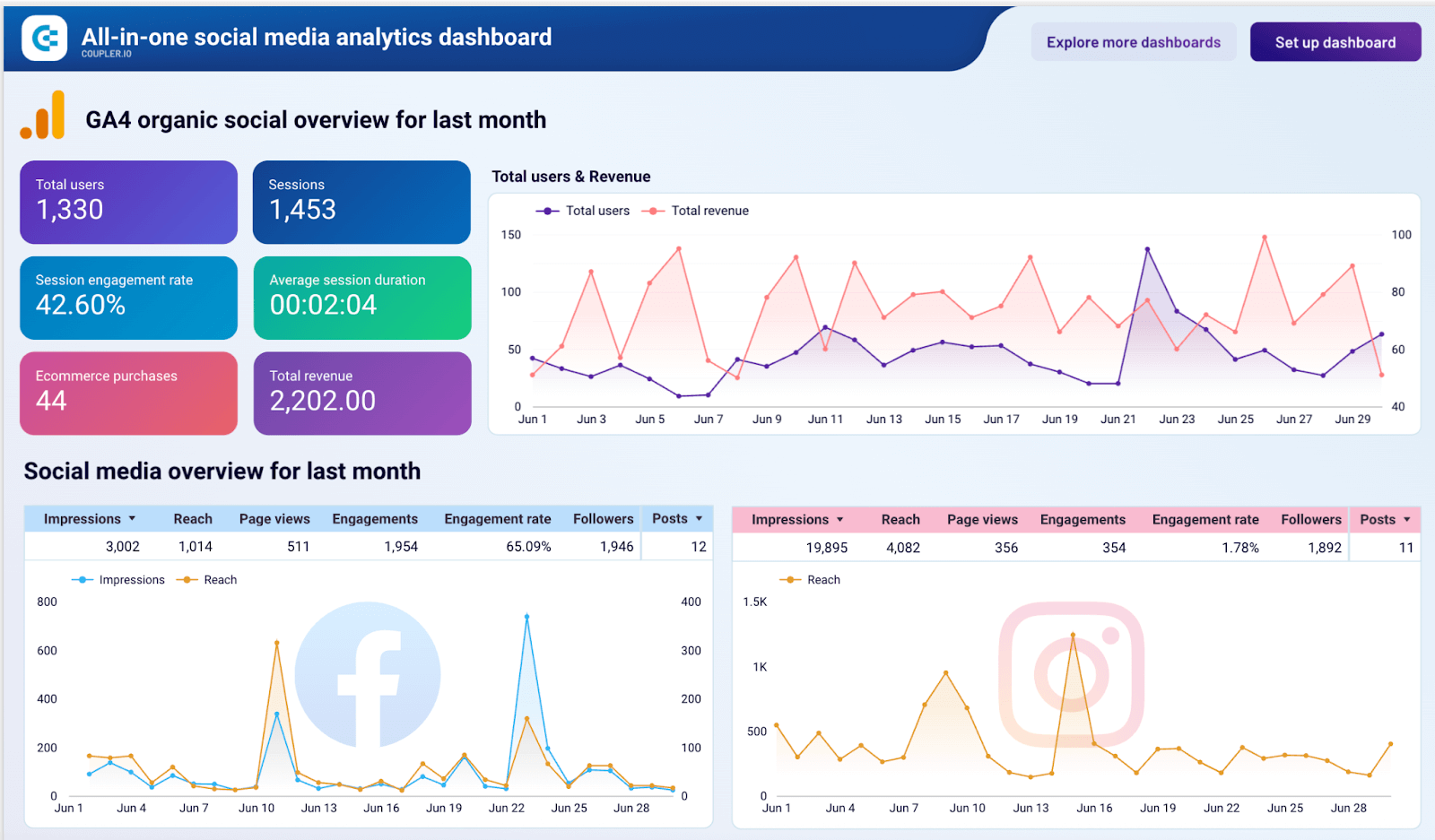
Task: Click the Average session duration green card
Action: (361, 298)
